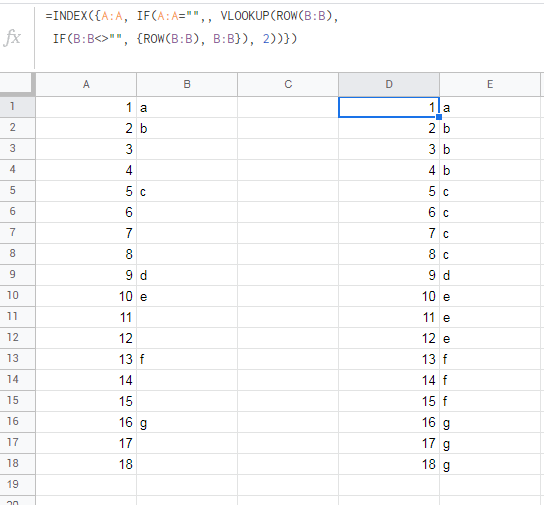Image resolution: width=544 pixels, height=505 pixels.
Task: Click empty cell C1
Action: coord(288,107)
